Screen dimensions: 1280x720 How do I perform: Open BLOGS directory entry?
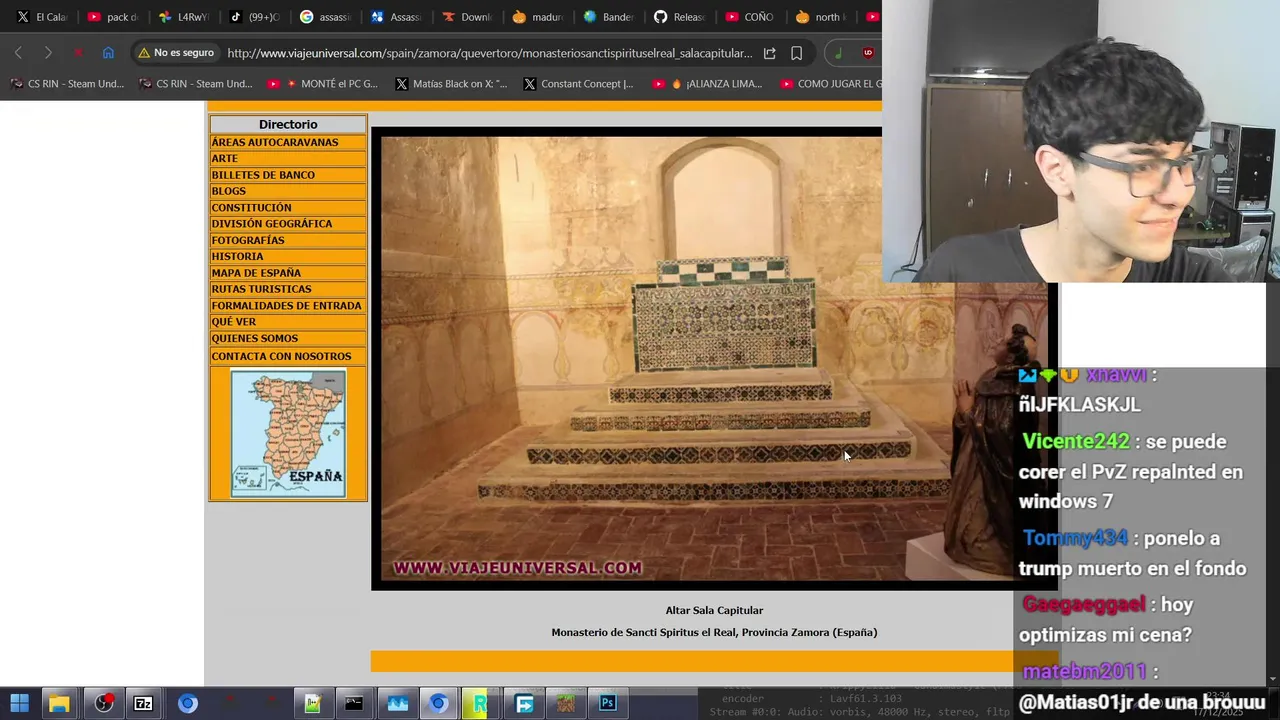tap(287, 191)
